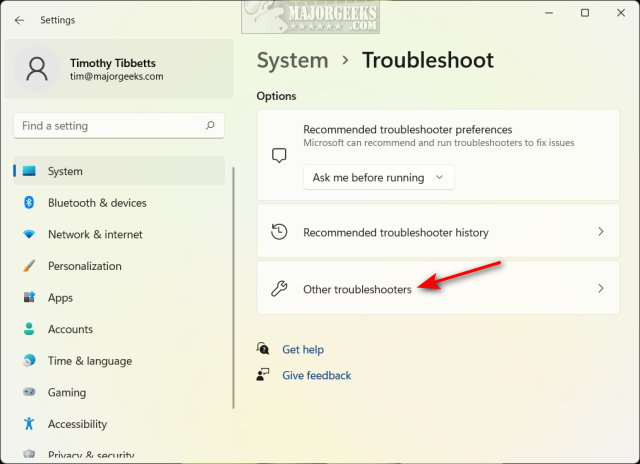Click the Accounts person icon
The height and width of the screenshot is (464, 640).
point(29,329)
